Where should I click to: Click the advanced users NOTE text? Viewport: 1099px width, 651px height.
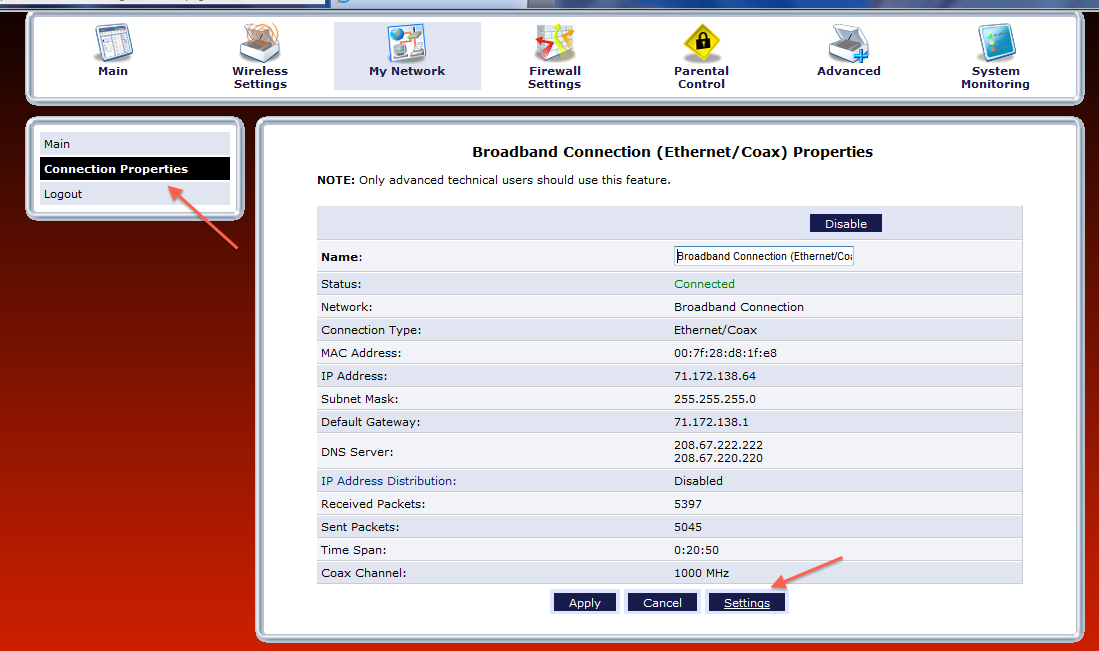[493, 180]
